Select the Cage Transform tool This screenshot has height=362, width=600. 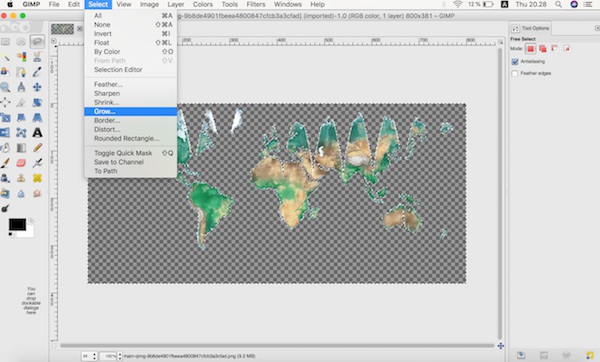[21, 133]
